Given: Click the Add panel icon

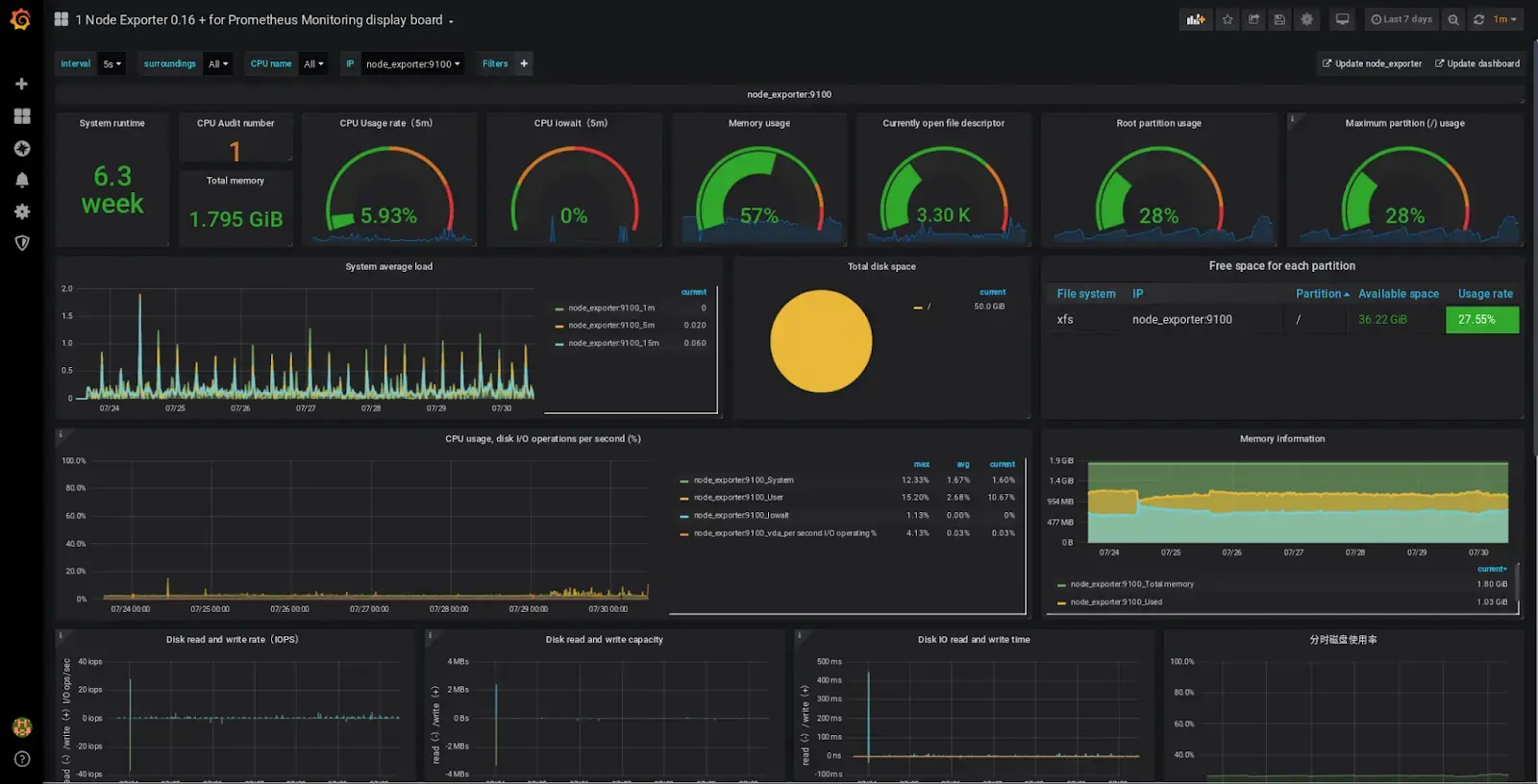Looking at the screenshot, I should pos(1196,19).
